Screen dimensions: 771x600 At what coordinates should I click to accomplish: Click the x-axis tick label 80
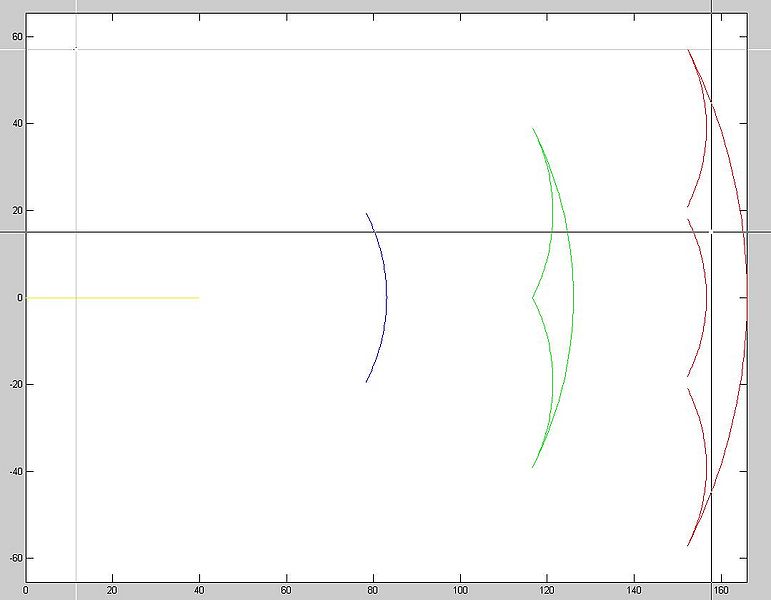tap(373, 590)
